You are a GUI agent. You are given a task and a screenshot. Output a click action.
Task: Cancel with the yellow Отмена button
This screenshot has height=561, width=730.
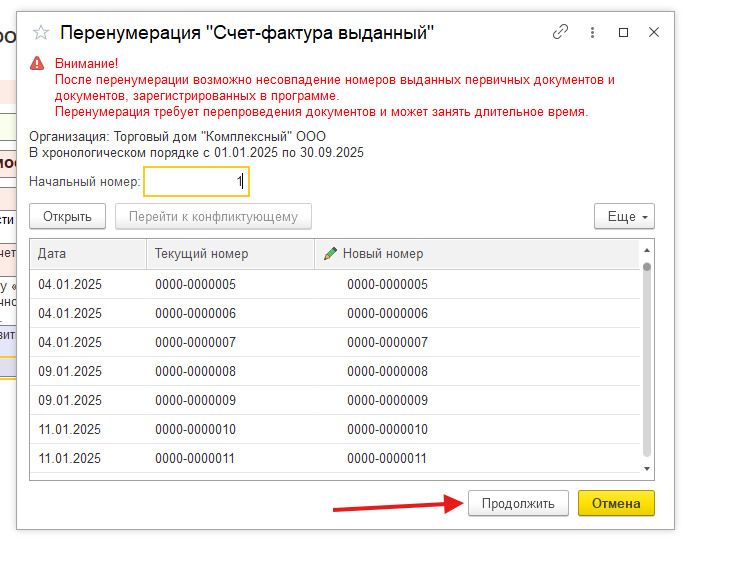pyautogui.click(x=616, y=503)
